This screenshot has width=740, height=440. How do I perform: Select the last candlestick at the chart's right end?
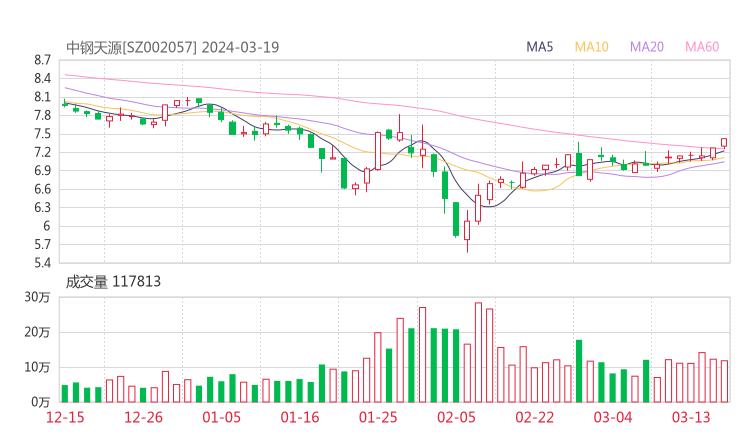(x=724, y=143)
